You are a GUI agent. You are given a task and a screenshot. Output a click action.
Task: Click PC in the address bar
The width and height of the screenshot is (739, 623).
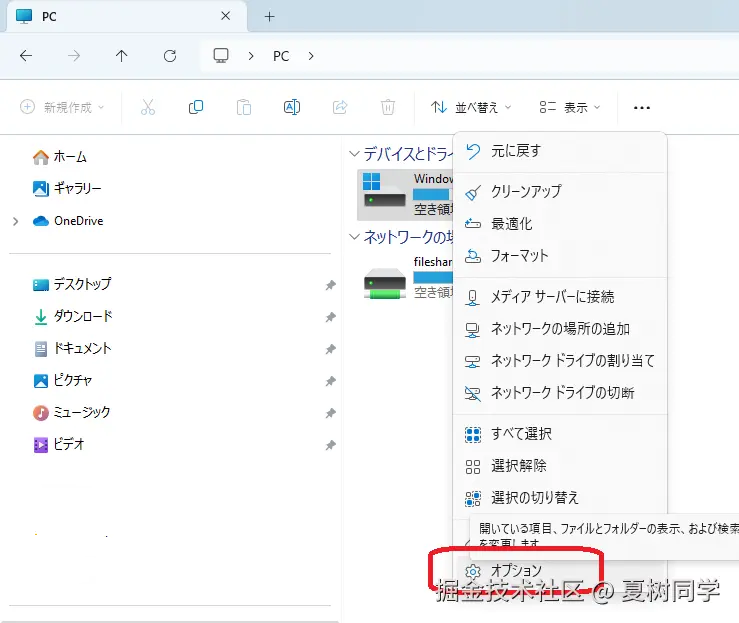281,56
